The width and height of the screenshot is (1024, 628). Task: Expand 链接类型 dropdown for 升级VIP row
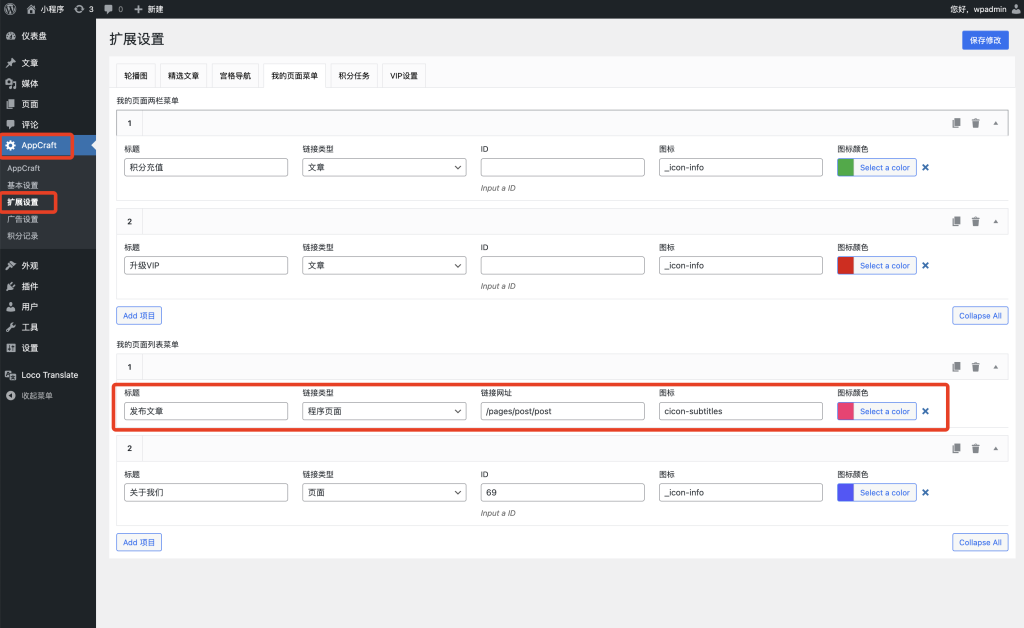click(384, 265)
